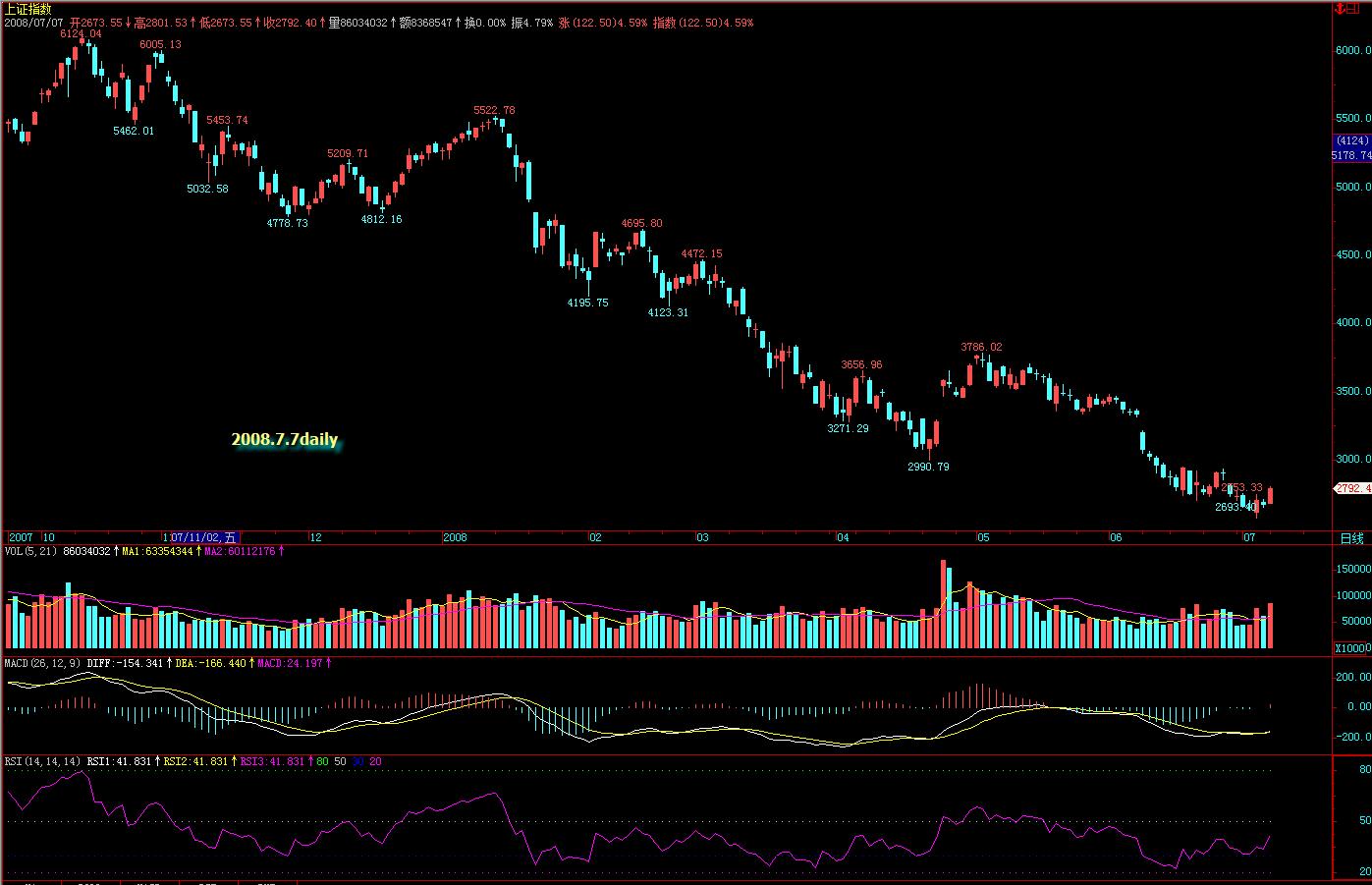This screenshot has height=885, width=1372.
Task: Click the 4123.31 low label
Action: coord(668,312)
